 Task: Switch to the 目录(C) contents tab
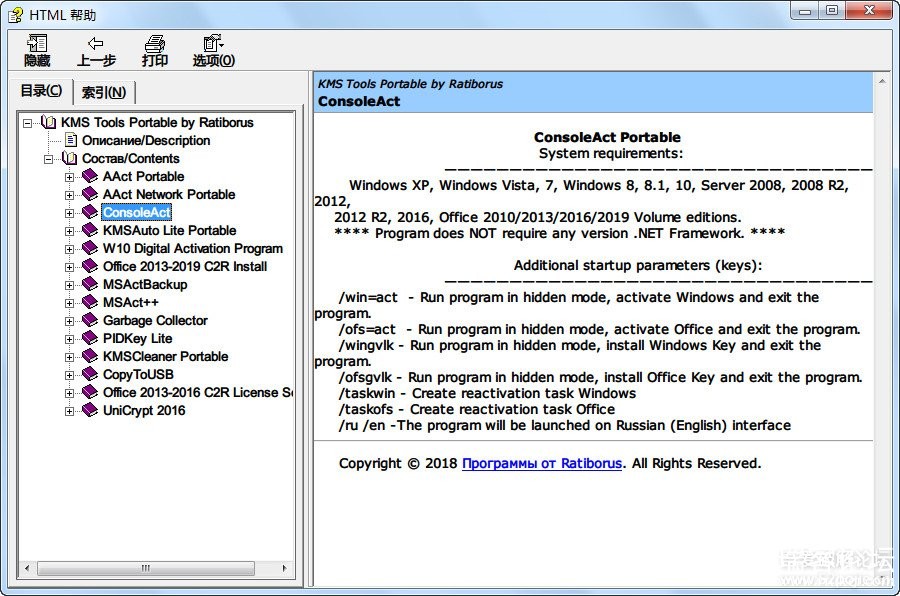coord(41,91)
